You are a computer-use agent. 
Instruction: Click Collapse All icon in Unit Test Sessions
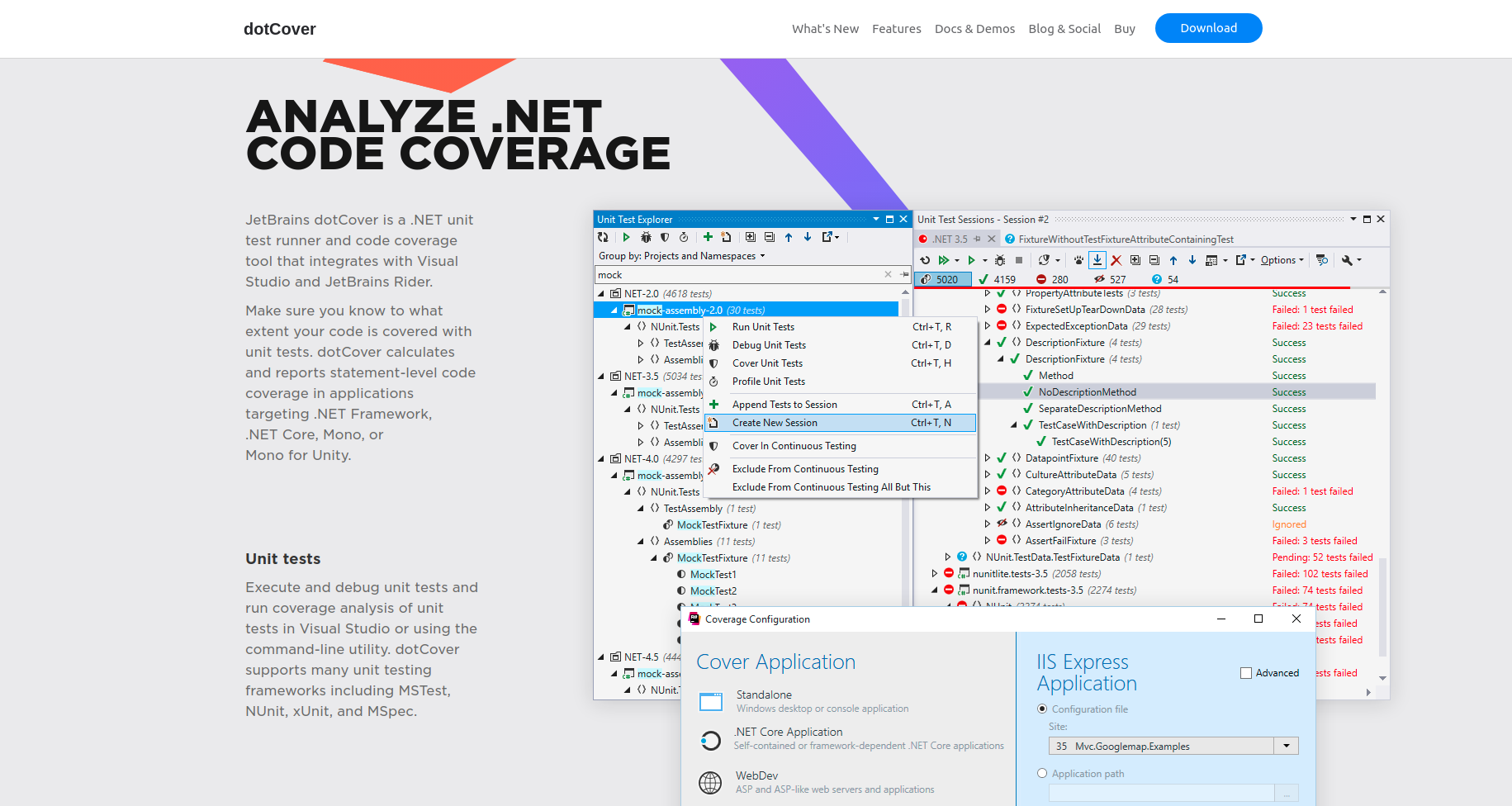point(1154,260)
